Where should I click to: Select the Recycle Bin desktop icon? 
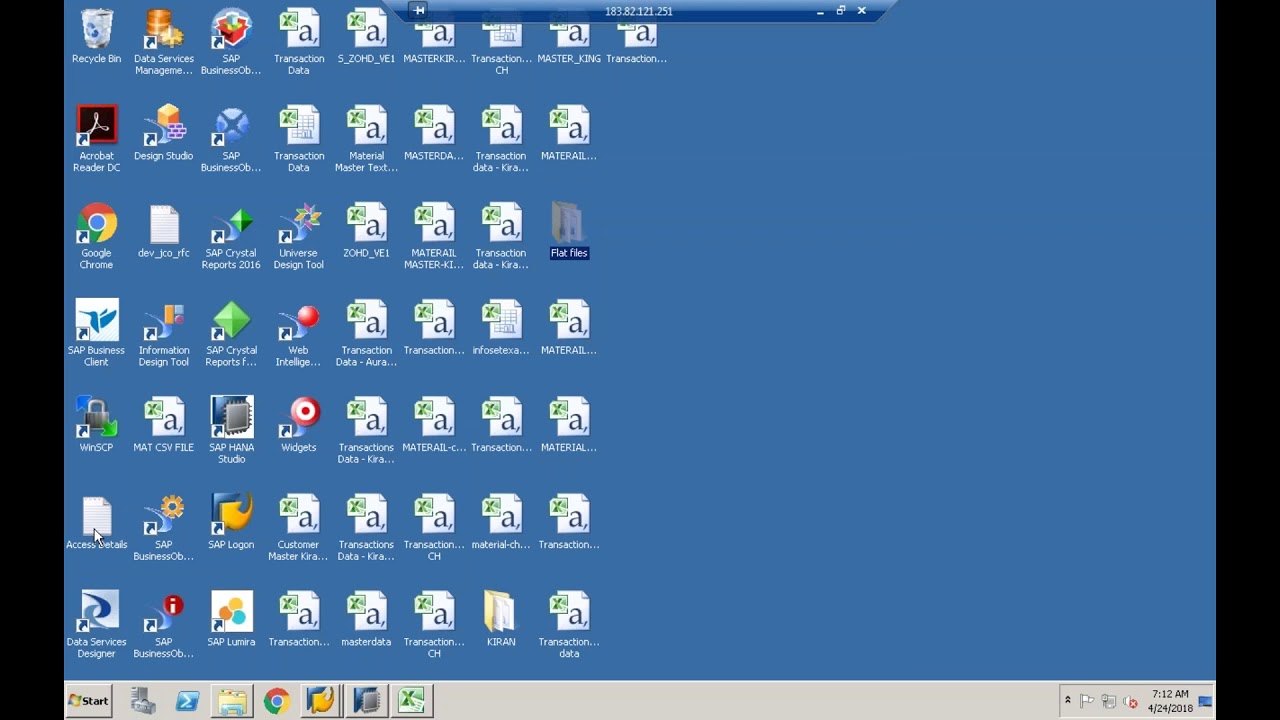(x=96, y=37)
